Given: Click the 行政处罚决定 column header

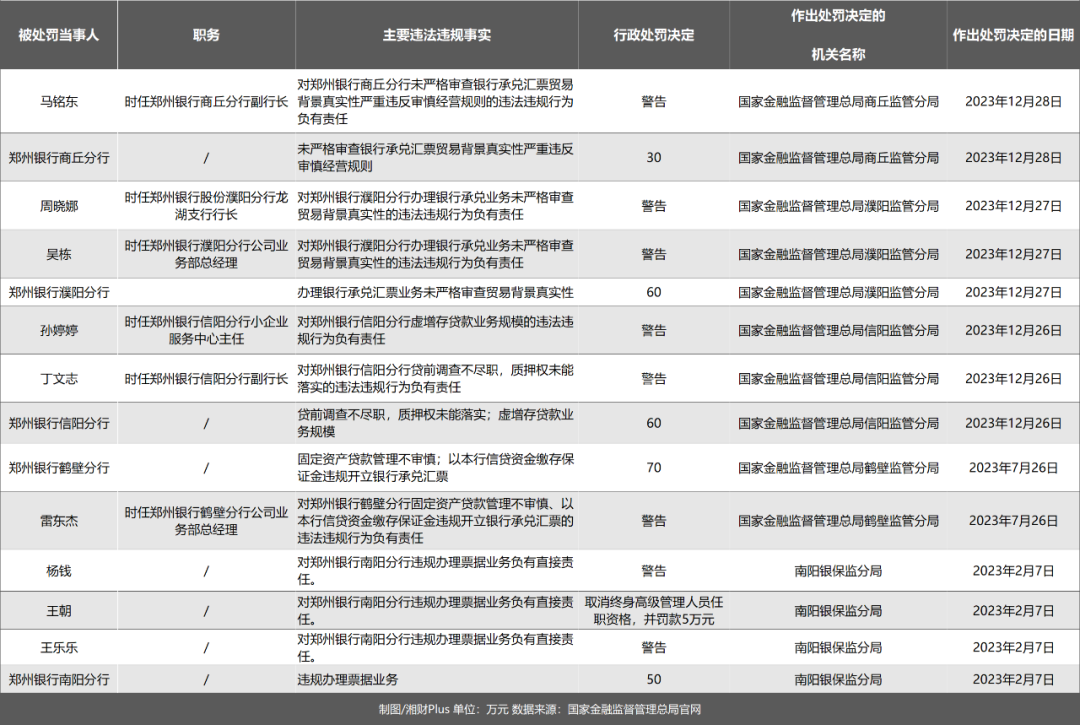Looking at the screenshot, I should (654, 35).
